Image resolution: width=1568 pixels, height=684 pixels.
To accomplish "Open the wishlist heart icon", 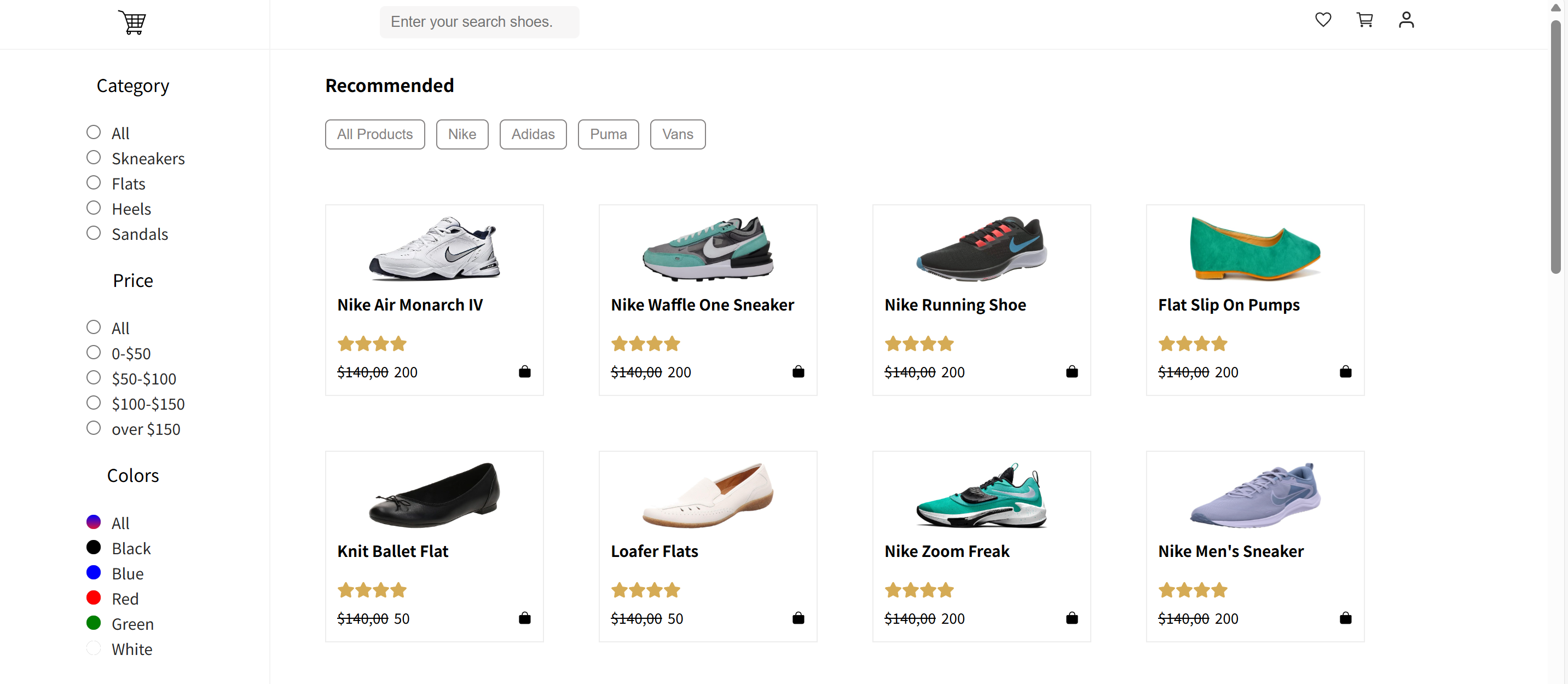I will (x=1323, y=20).
